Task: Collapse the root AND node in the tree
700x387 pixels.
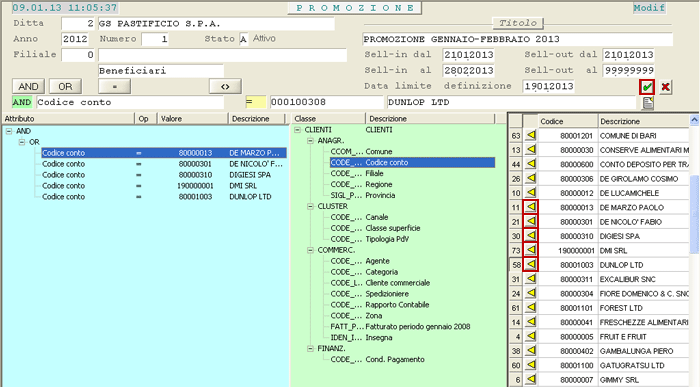Action: (x=9, y=131)
